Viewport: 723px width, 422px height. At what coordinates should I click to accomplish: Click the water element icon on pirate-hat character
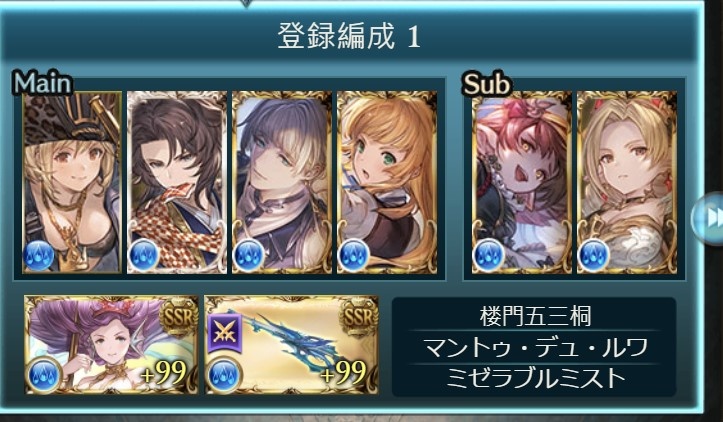pos(39,255)
